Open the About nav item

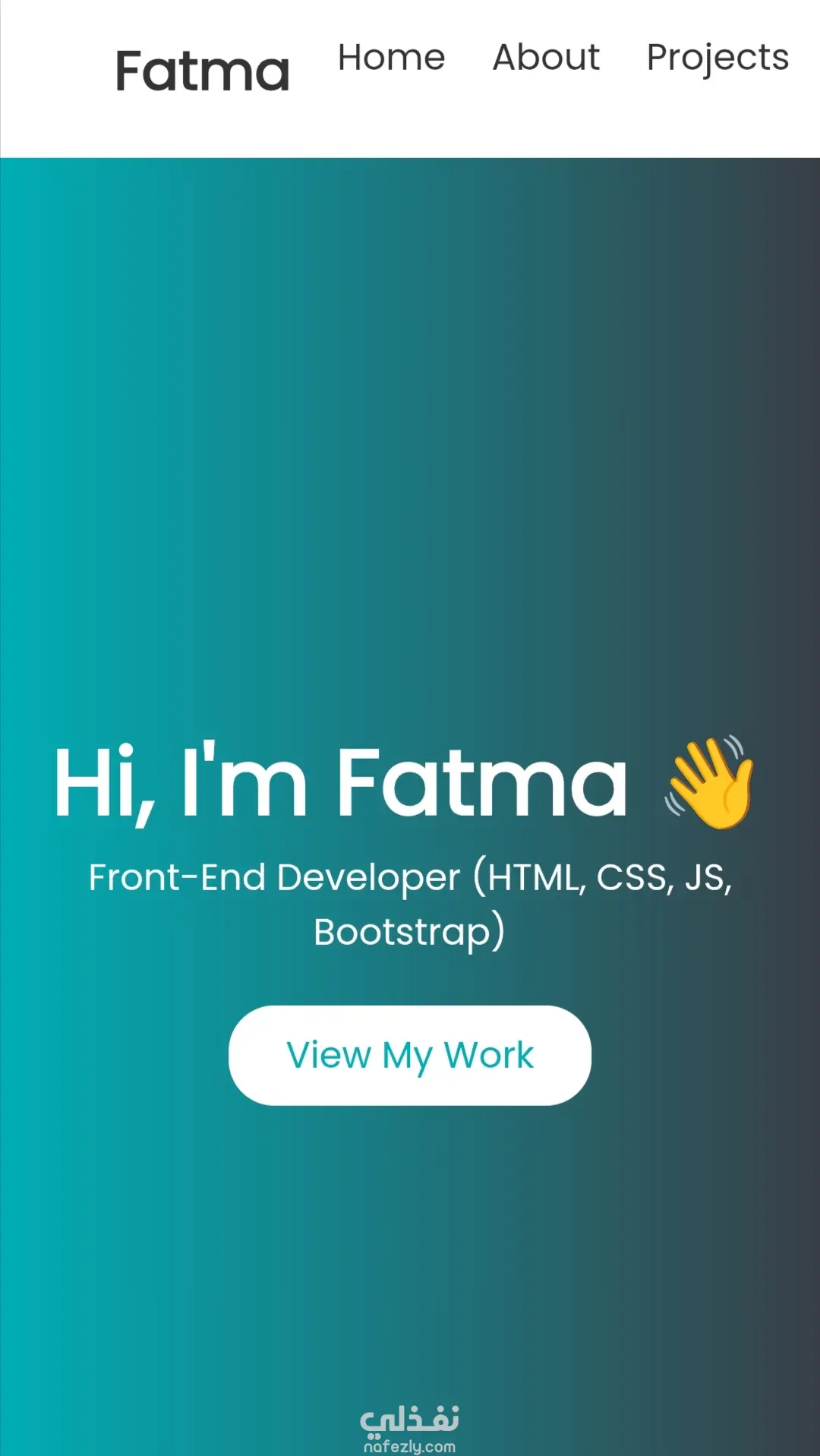click(x=546, y=58)
